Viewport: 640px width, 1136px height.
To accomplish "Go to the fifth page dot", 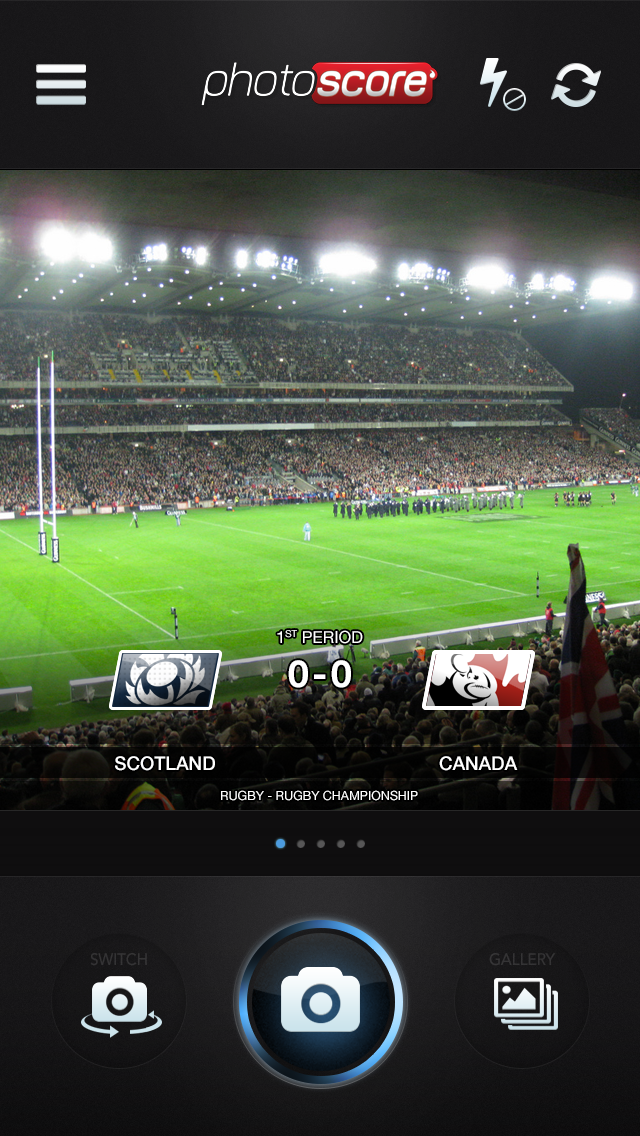I will pos(361,843).
